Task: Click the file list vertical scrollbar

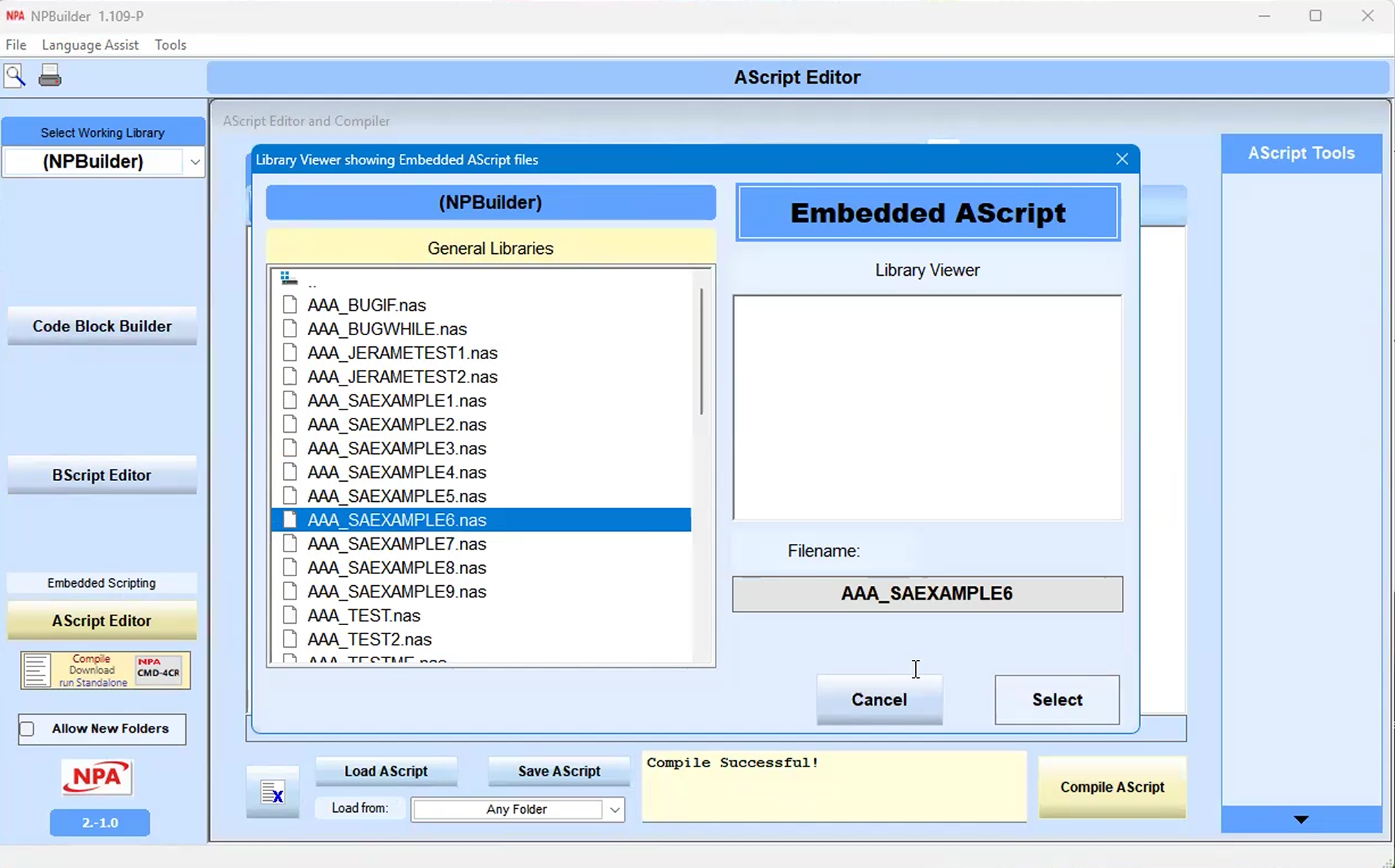Action: point(701,352)
